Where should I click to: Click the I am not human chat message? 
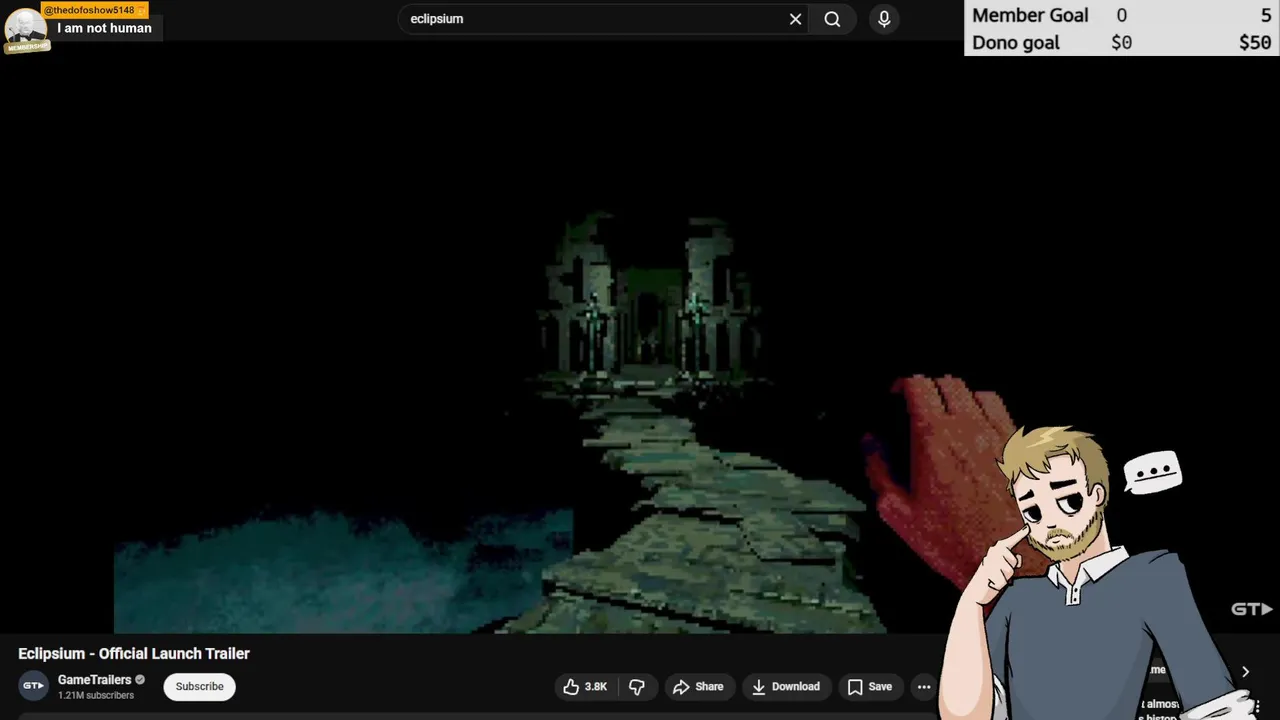[x=105, y=28]
